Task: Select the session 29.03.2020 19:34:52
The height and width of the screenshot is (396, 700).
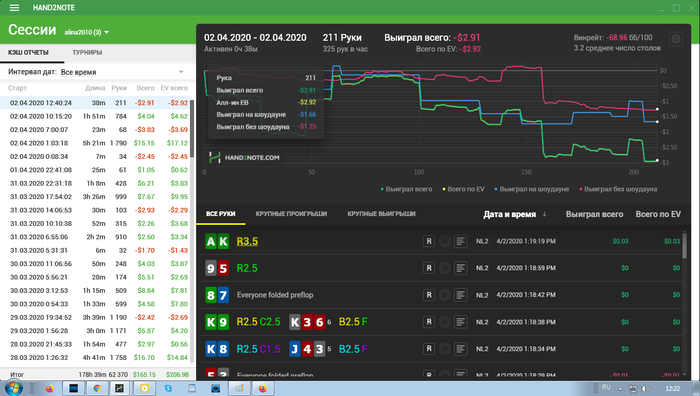Action: (x=95, y=317)
